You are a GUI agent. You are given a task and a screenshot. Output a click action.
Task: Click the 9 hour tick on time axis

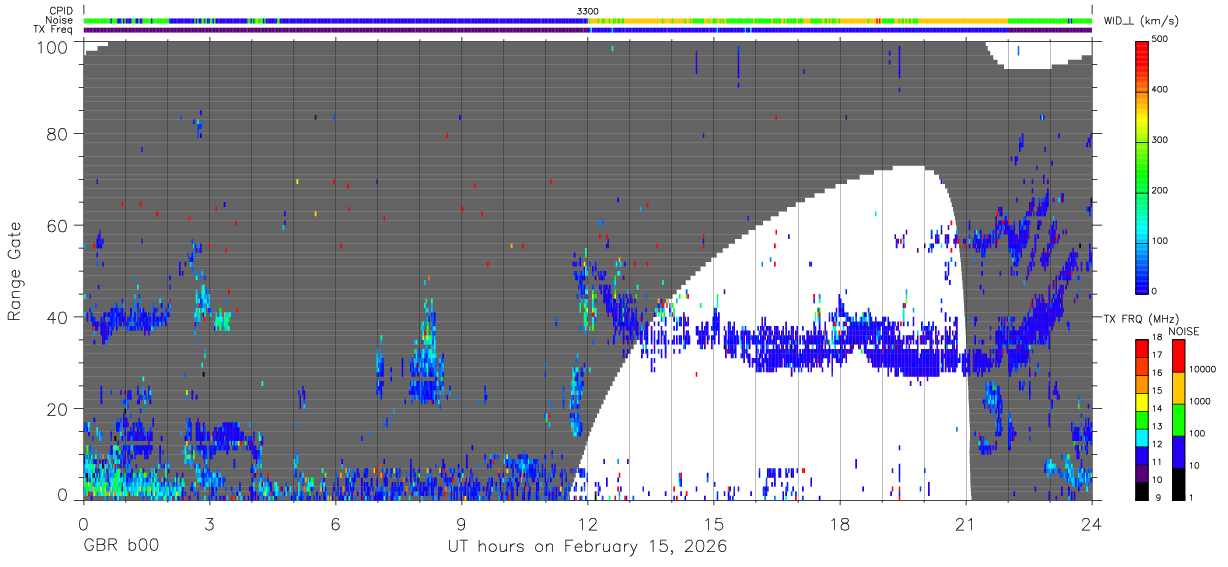(462, 524)
